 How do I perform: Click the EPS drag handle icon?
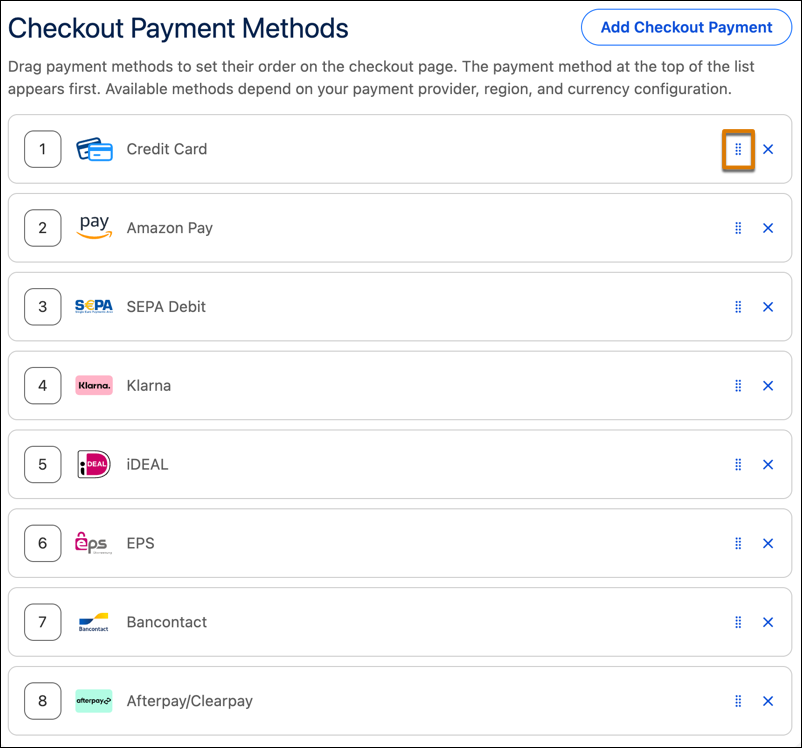point(738,543)
